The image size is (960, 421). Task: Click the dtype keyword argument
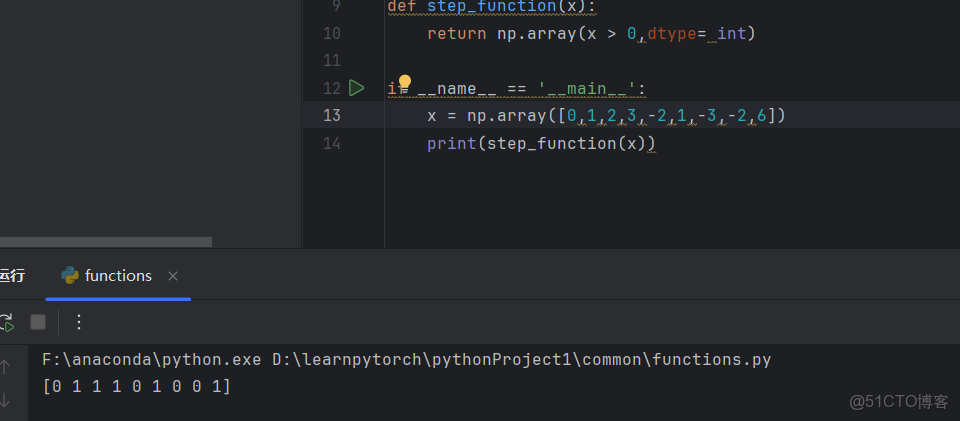(x=672, y=33)
